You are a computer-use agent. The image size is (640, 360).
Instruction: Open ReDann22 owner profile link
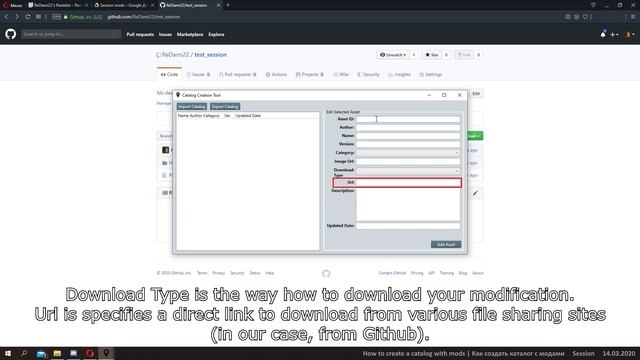tap(175, 55)
